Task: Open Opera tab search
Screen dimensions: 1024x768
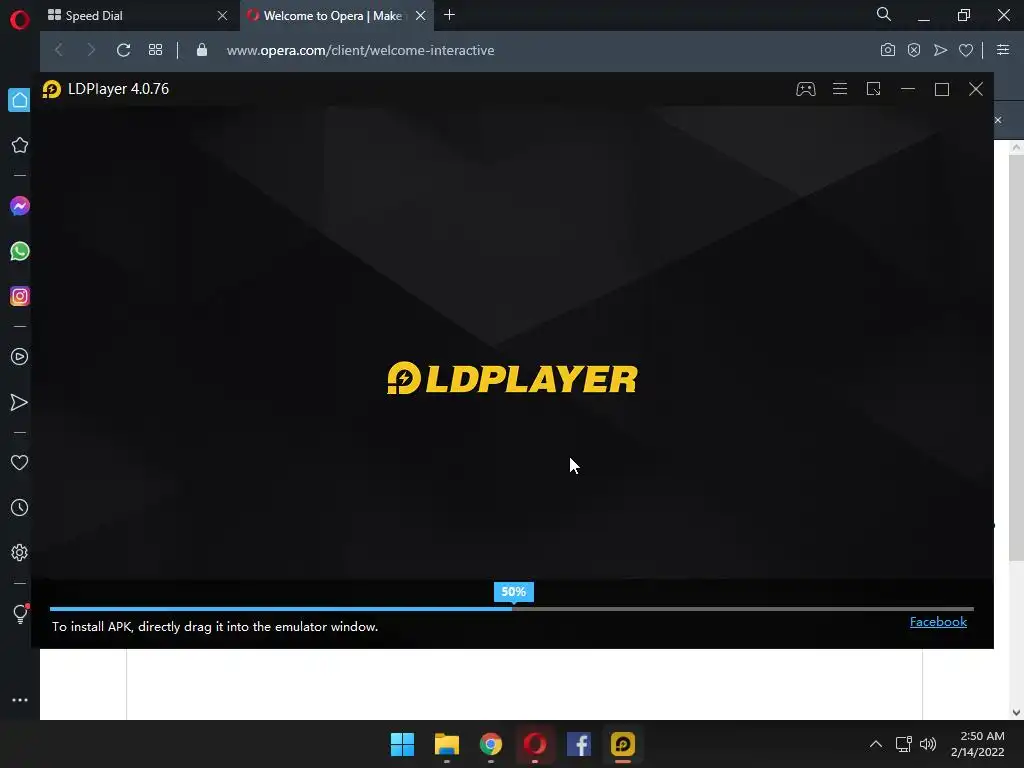Action: coord(884,14)
